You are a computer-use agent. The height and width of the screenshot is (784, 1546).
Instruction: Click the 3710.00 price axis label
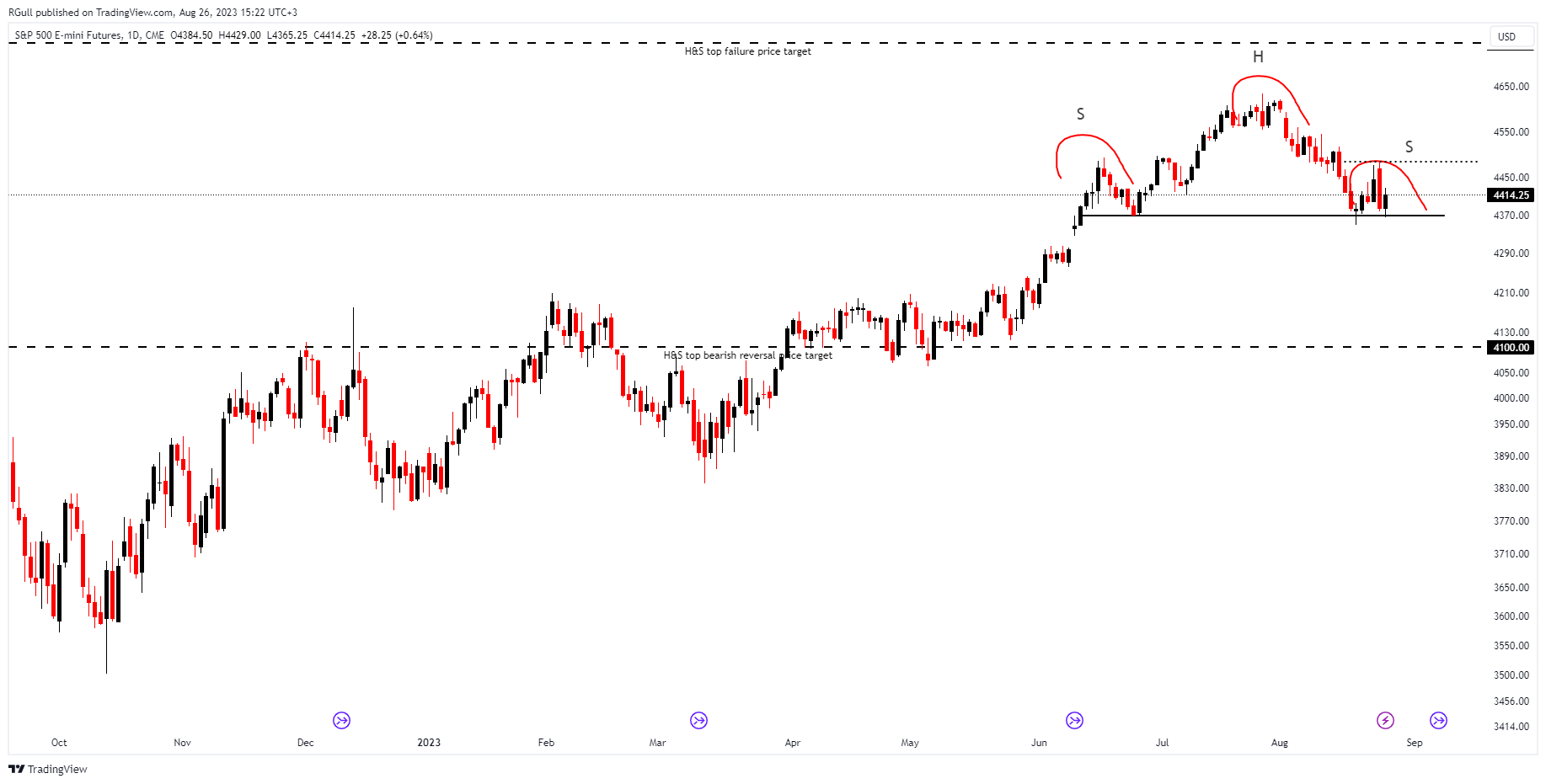pos(1511,554)
